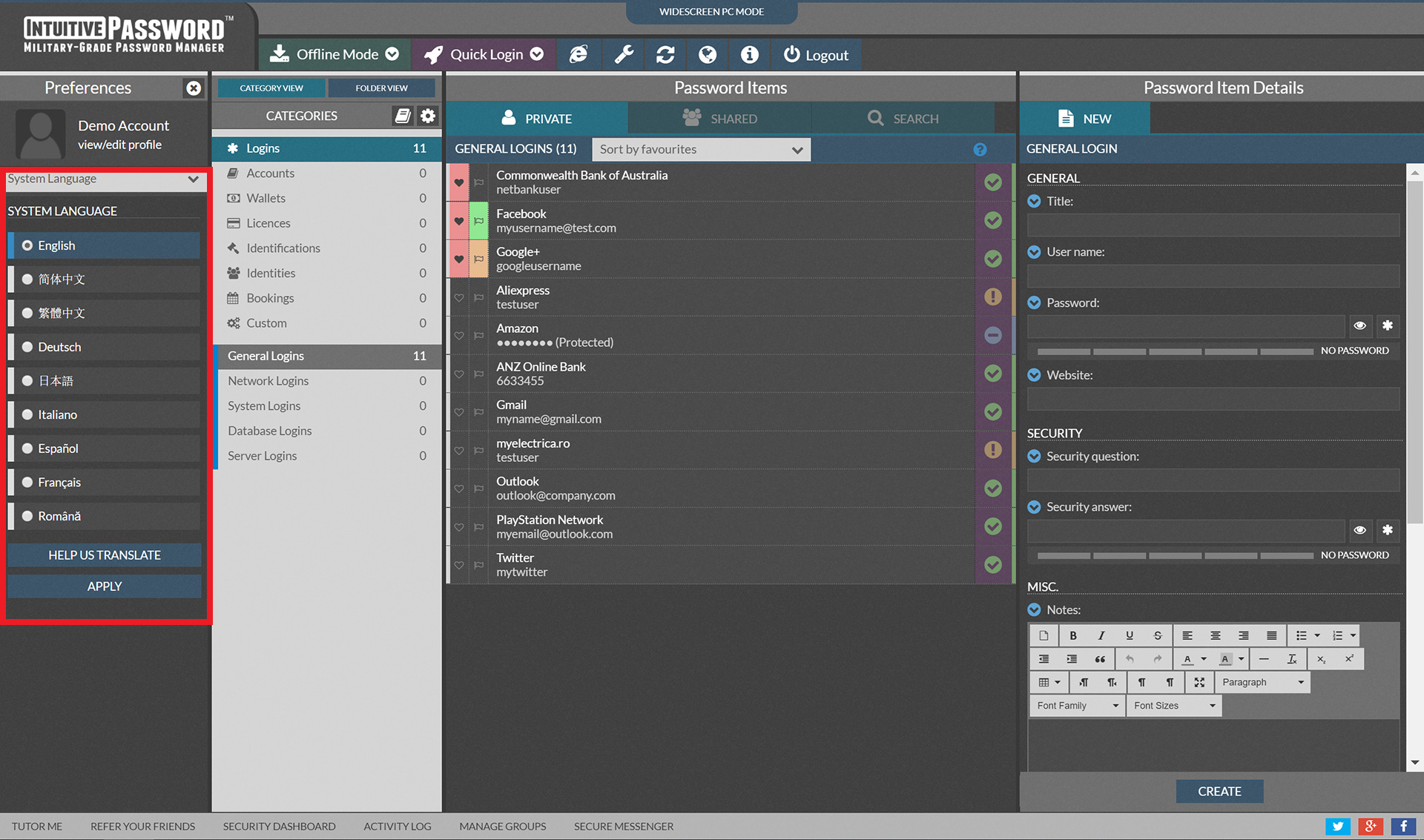Open categories settings gear icon
This screenshot has width=1424, height=840.
[x=428, y=116]
